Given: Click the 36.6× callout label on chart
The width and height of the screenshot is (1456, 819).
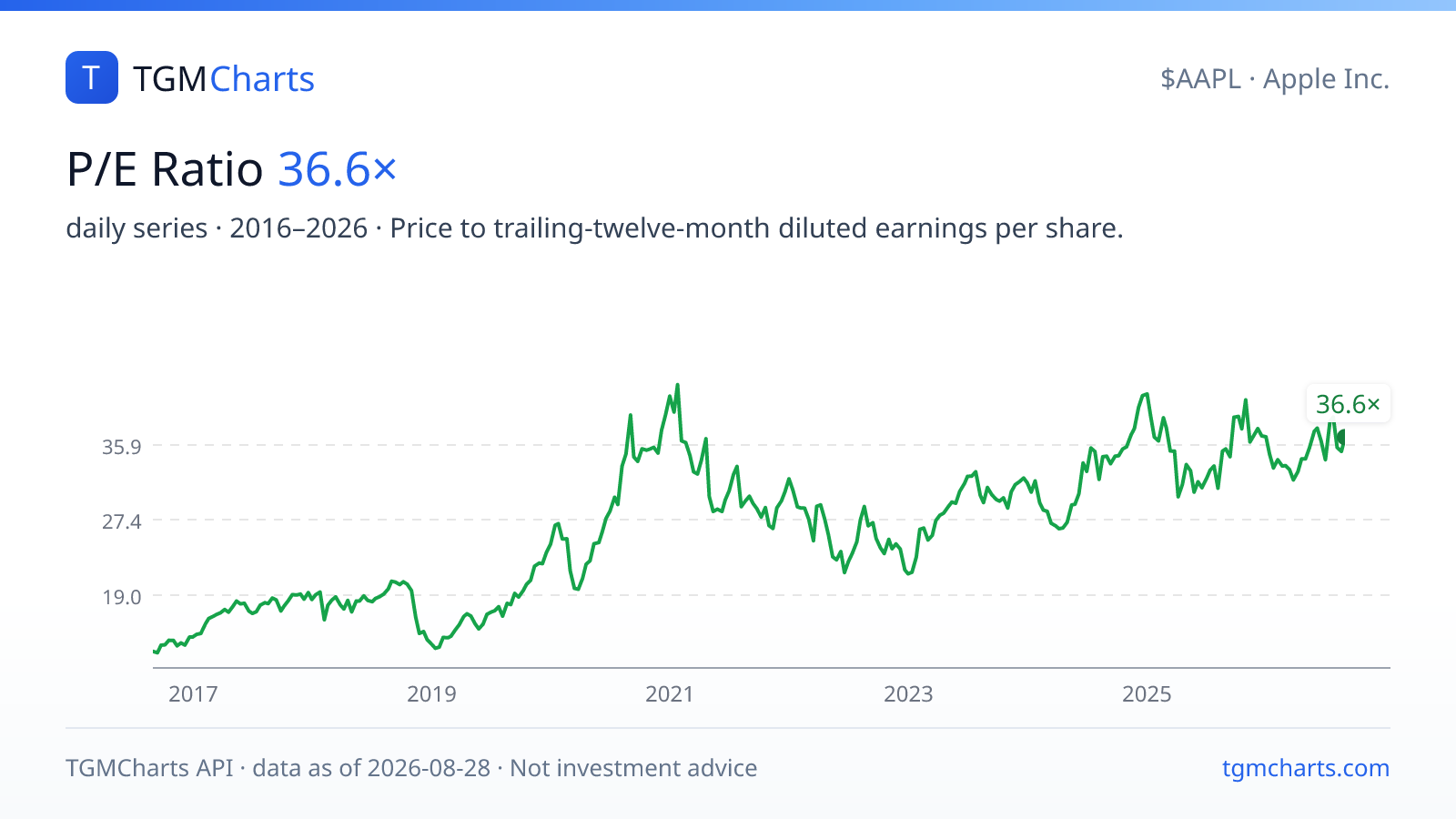Looking at the screenshot, I should [1348, 404].
